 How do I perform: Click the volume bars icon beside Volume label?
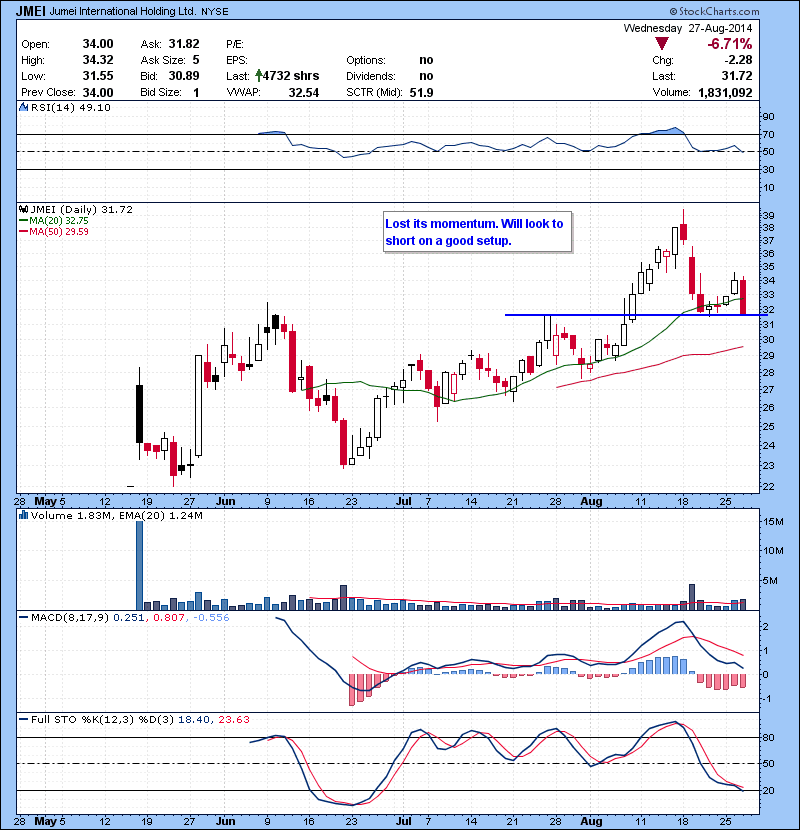coord(23,515)
